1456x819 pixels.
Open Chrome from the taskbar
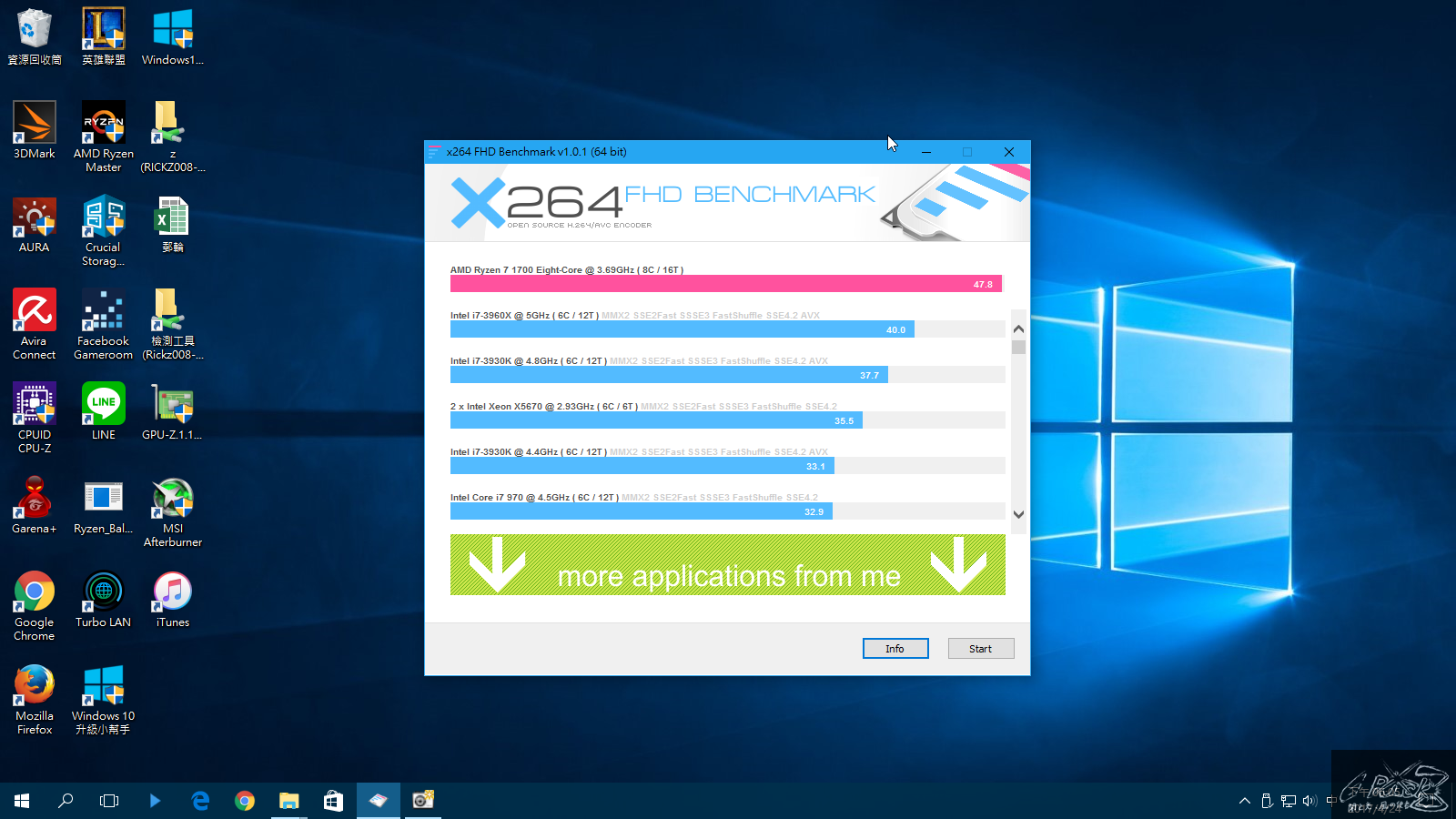click(245, 801)
